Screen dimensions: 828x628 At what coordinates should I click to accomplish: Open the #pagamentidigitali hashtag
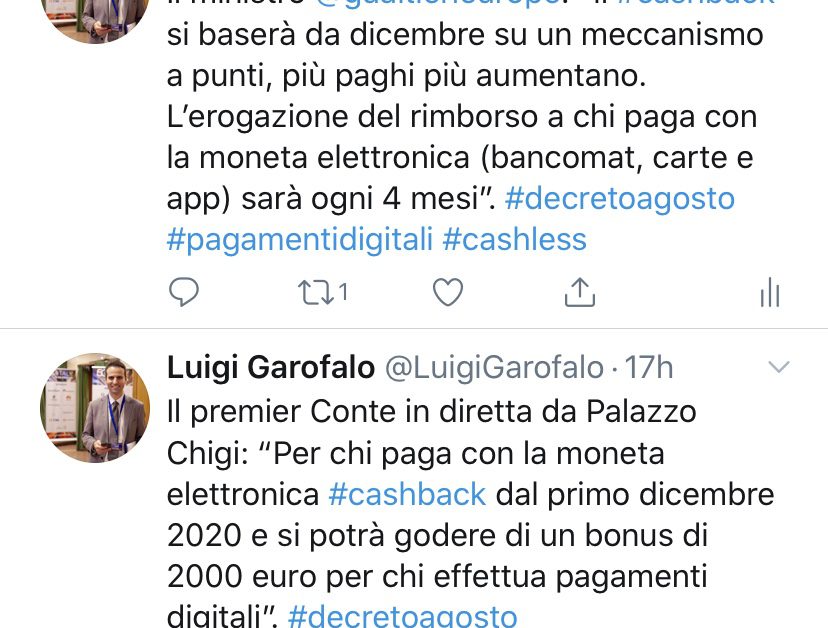coord(300,240)
